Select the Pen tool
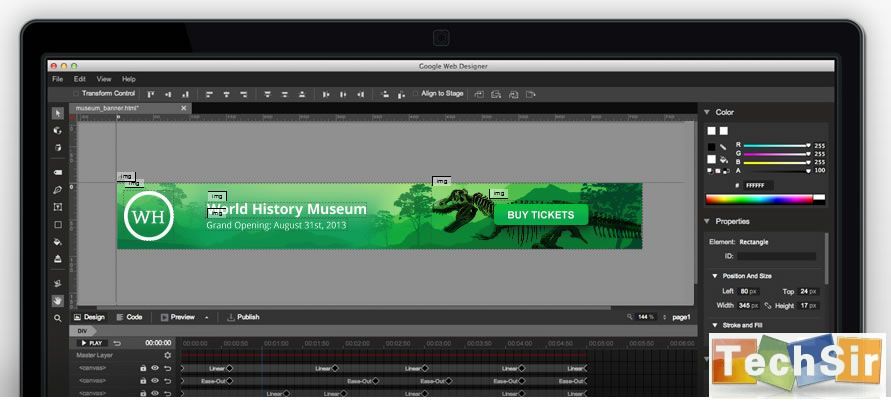891x404 pixels. pos(57,190)
